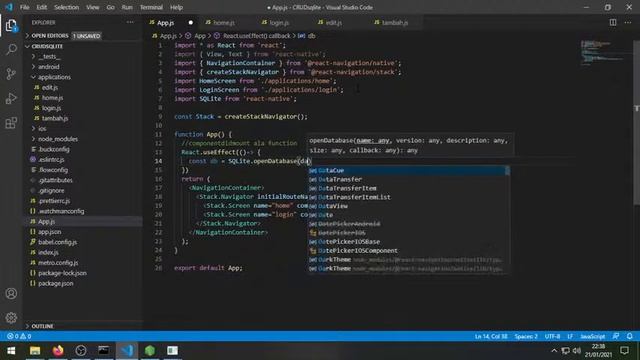Open the Terminal menu
This screenshot has height=360, width=640.
(x=151, y=7)
